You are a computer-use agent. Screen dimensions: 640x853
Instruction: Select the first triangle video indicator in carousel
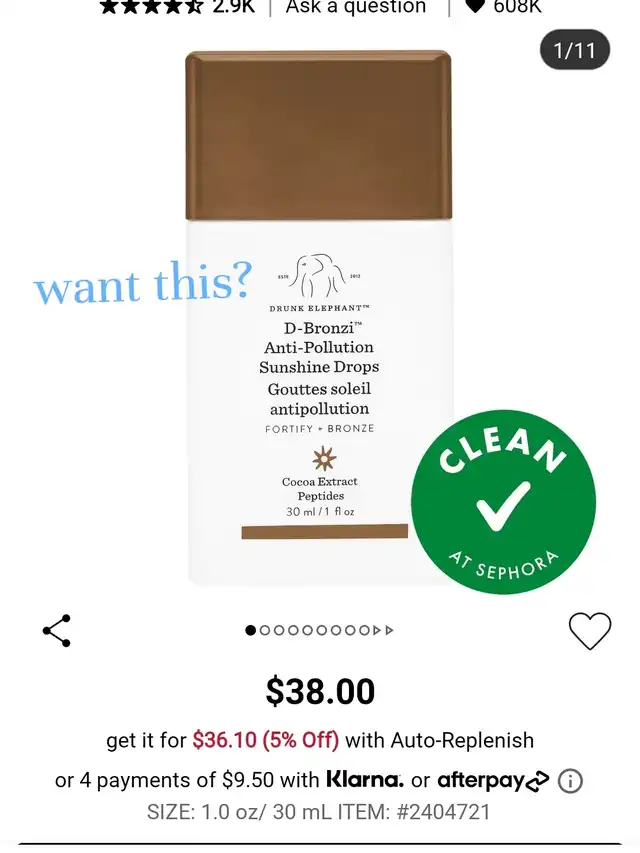coord(377,631)
